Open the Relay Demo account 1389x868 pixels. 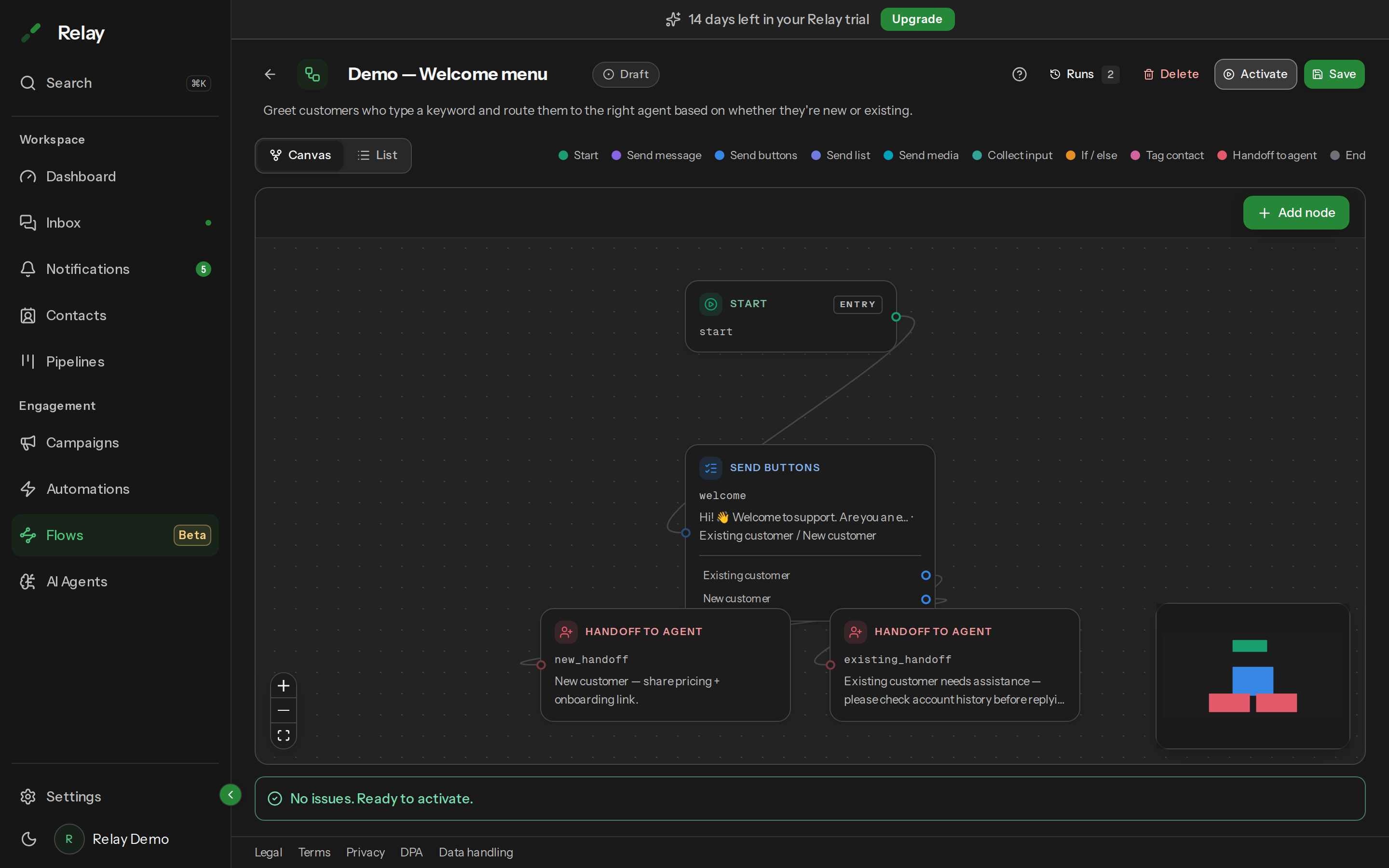[112, 839]
